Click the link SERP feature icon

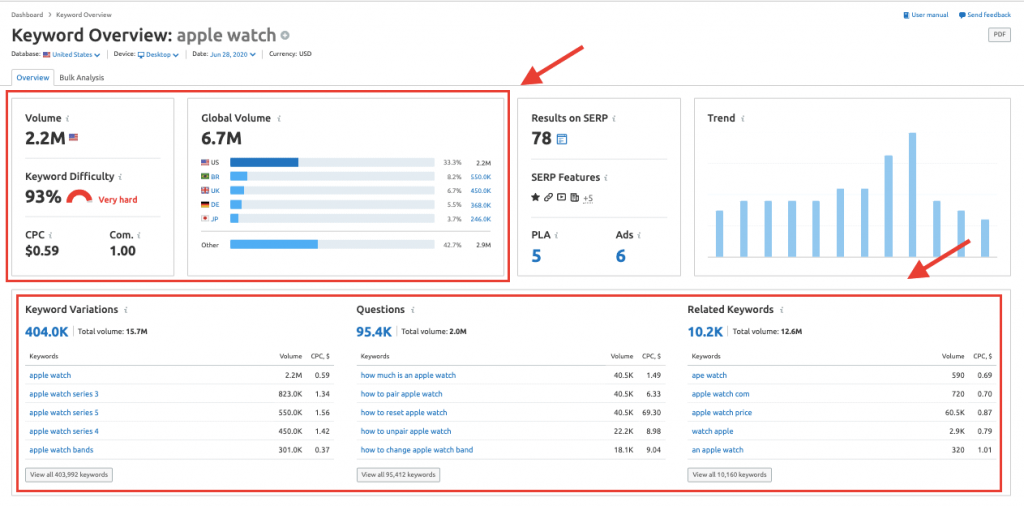point(548,197)
